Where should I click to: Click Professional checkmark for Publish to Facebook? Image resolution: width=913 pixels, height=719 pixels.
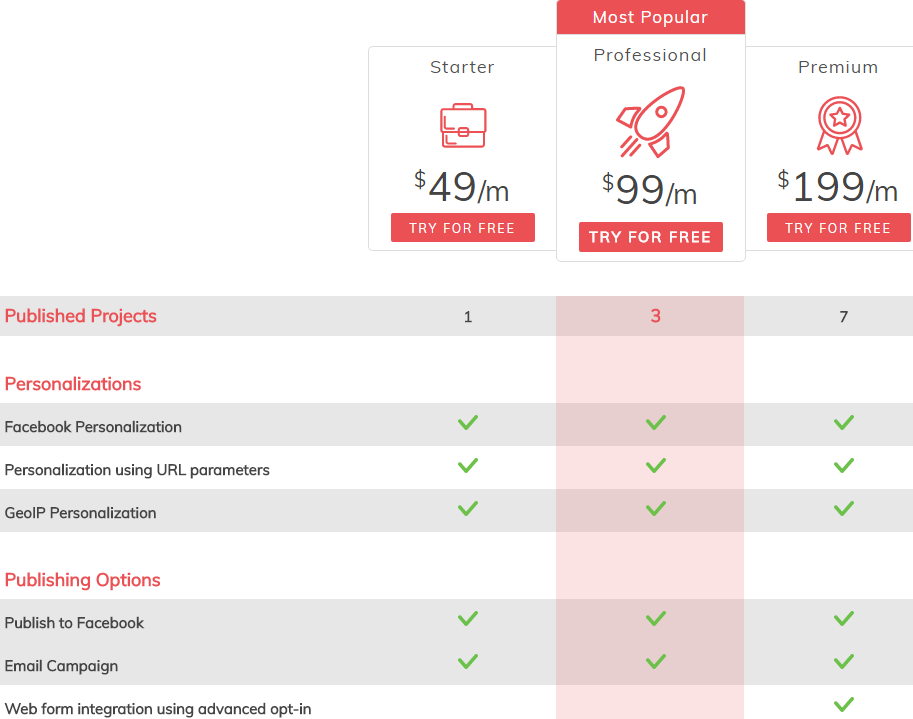(x=656, y=618)
